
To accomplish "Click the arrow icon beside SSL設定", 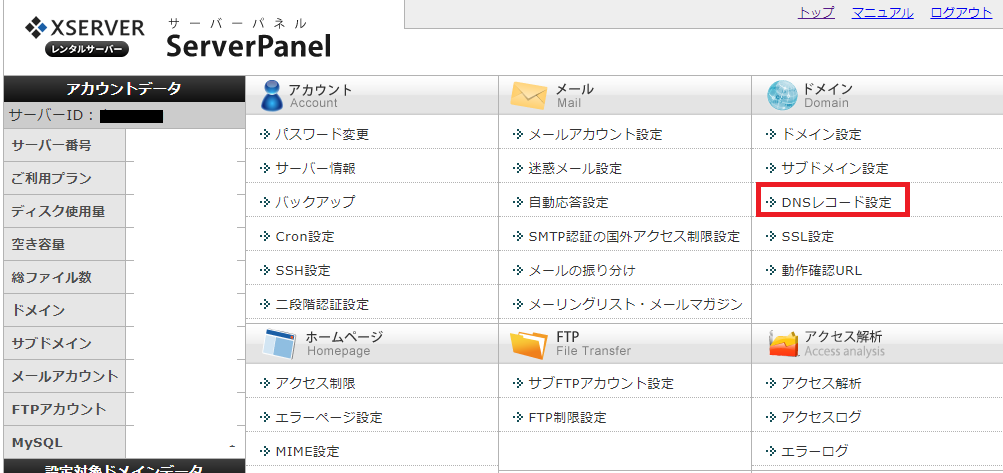I will coord(771,237).
